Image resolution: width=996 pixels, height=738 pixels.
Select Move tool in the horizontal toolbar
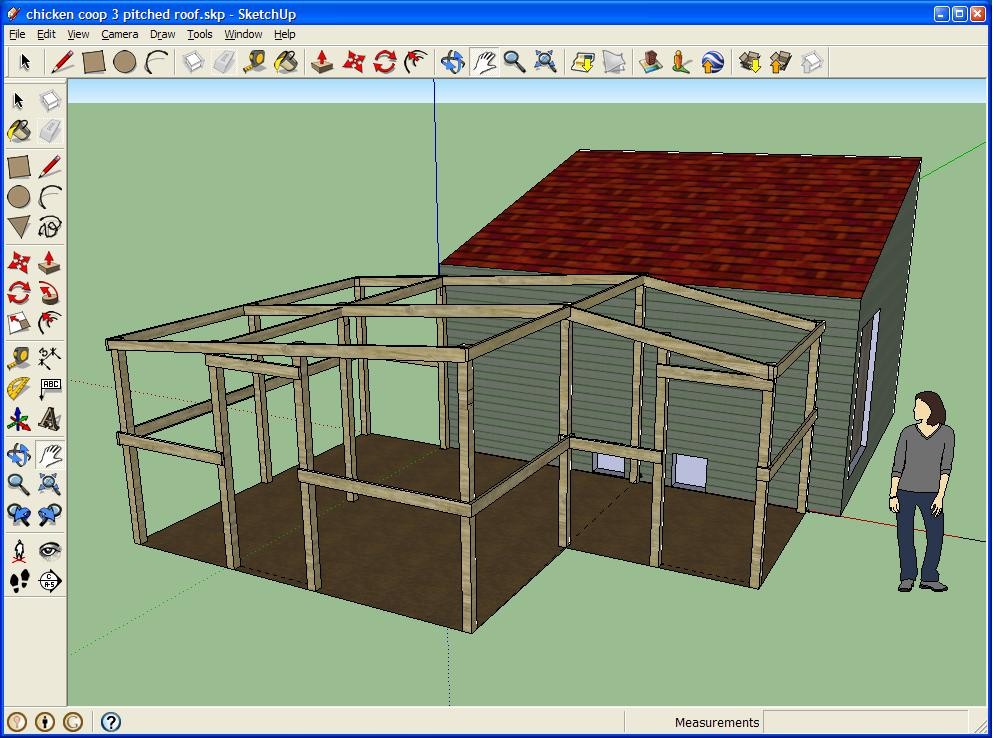tap(354, 62)
